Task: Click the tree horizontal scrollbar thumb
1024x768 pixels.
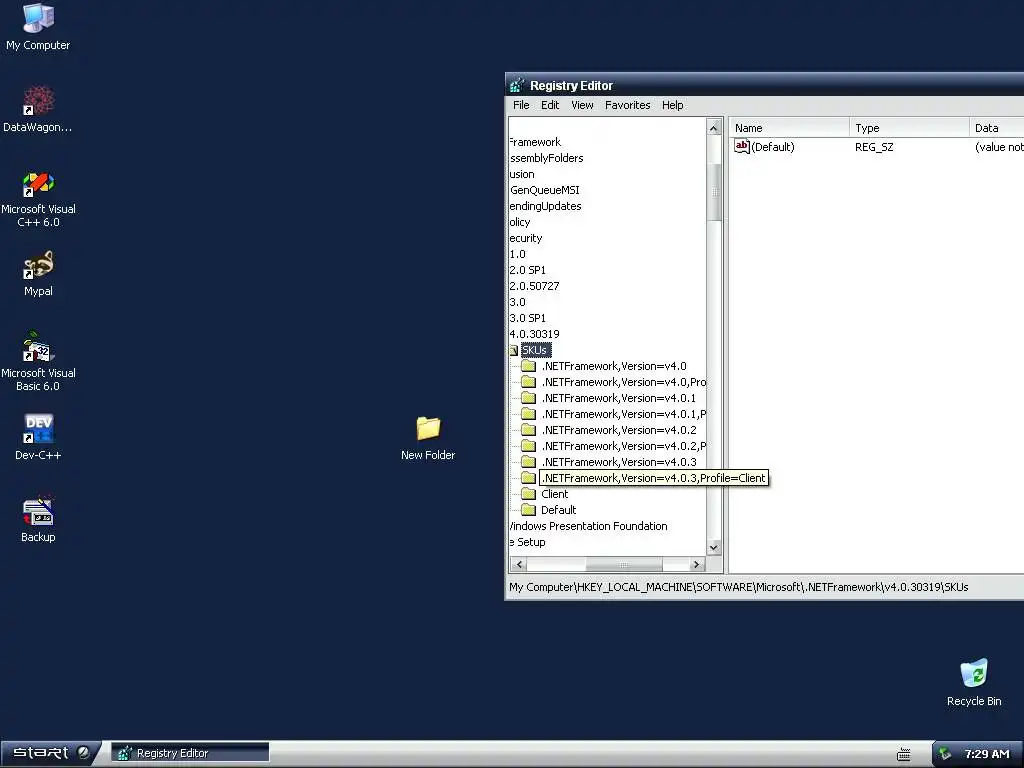Action: pyautogui.click(x=624, y=564)
